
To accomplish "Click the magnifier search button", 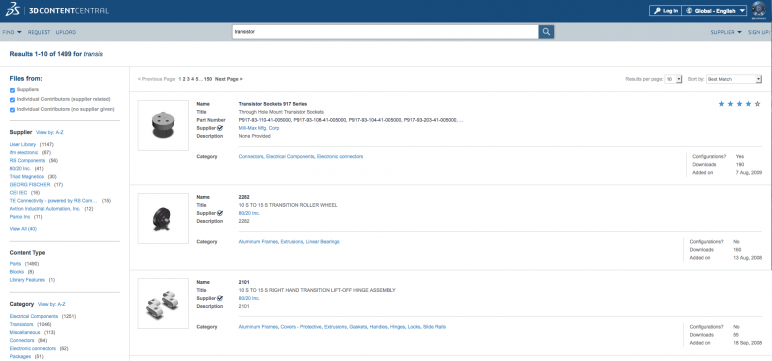I will (x=546, y=32).
